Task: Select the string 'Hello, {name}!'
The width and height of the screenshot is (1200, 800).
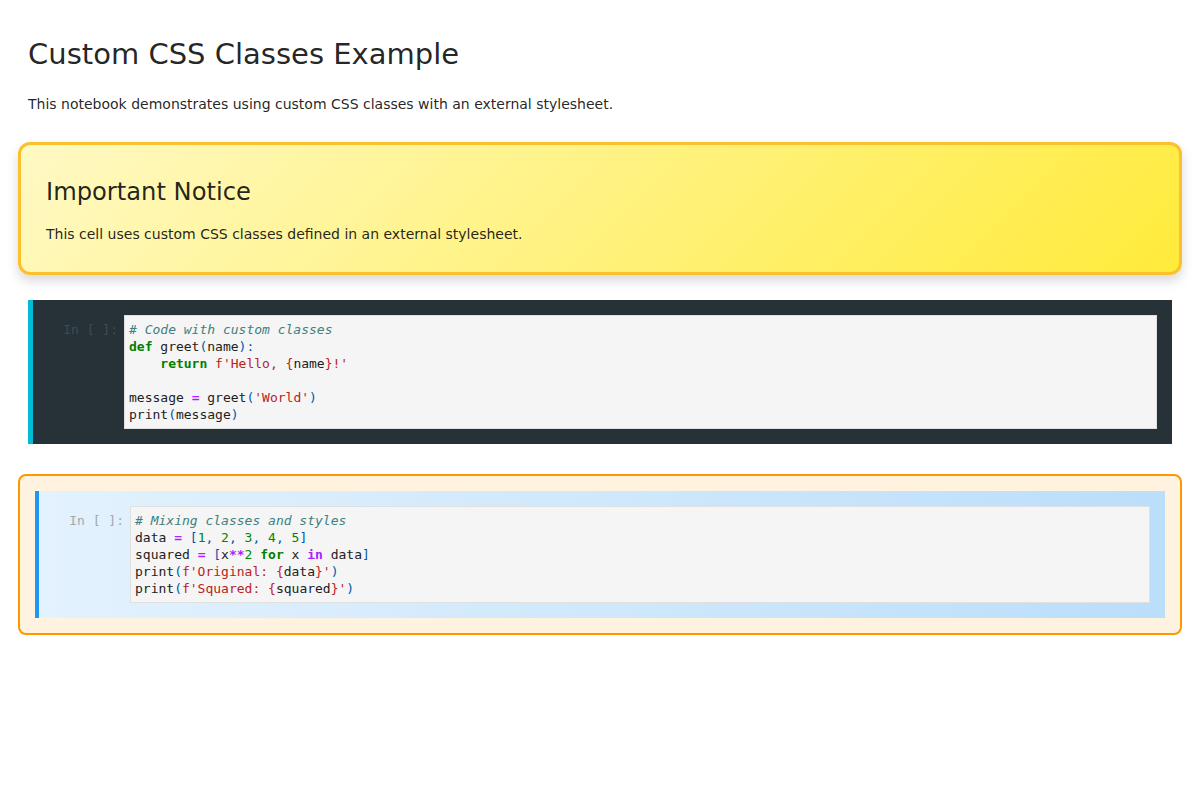Action: [x=282, y=363]
